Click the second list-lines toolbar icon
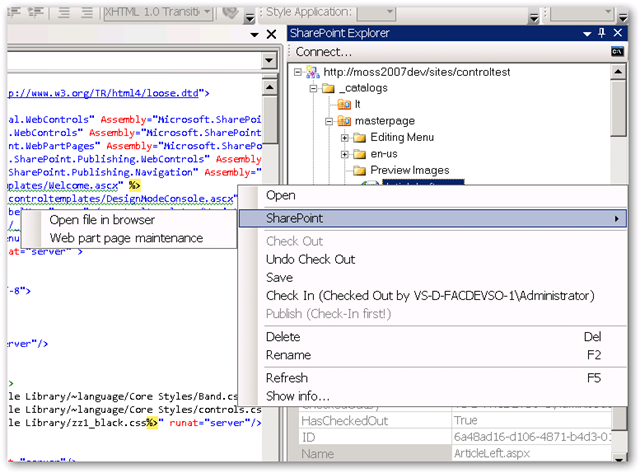Image resolution: width=640 pixels, height=473 pixels. (87, 13)
